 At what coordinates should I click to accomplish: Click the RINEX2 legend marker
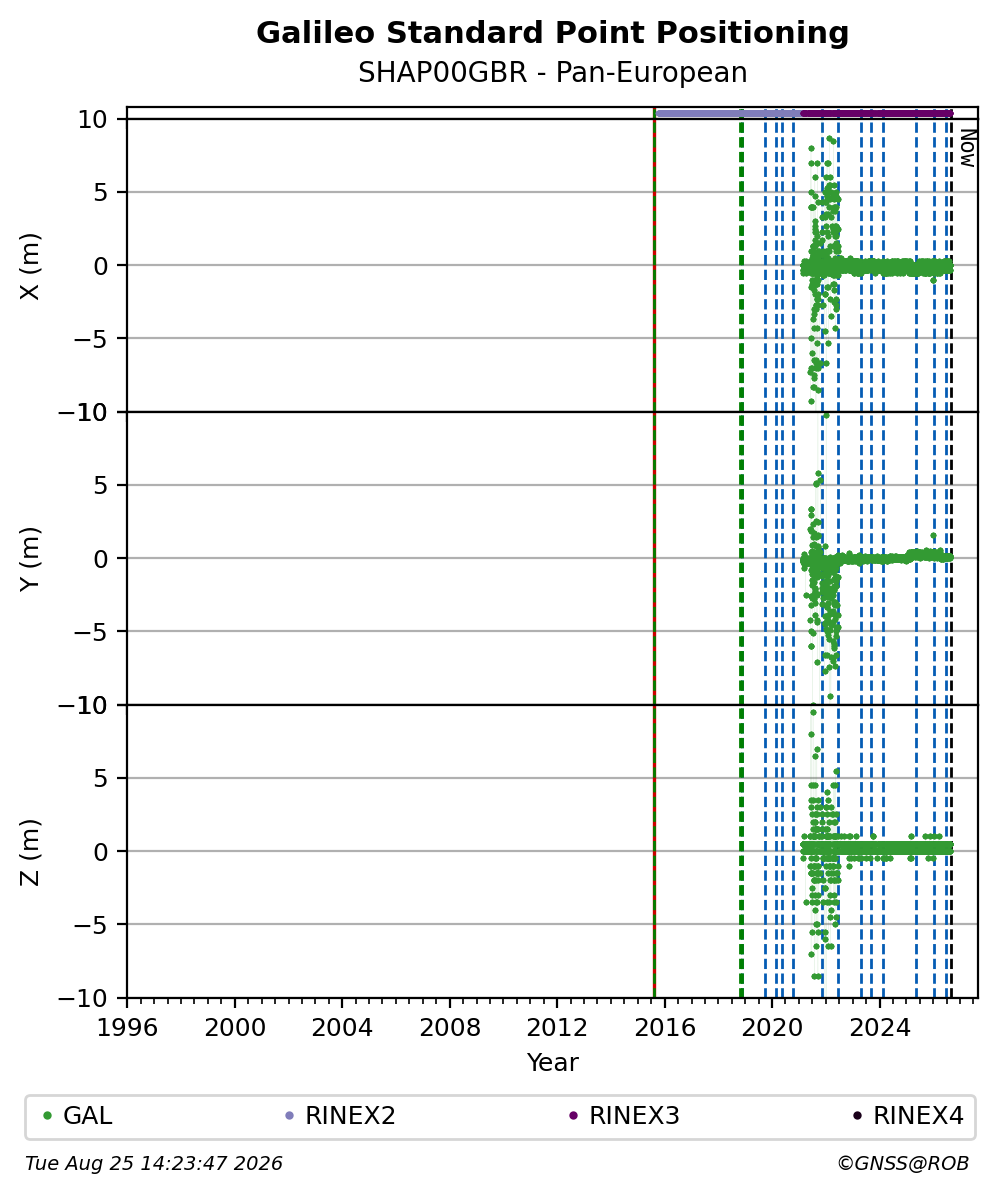pyautogui.click(x=289, y=1116)
